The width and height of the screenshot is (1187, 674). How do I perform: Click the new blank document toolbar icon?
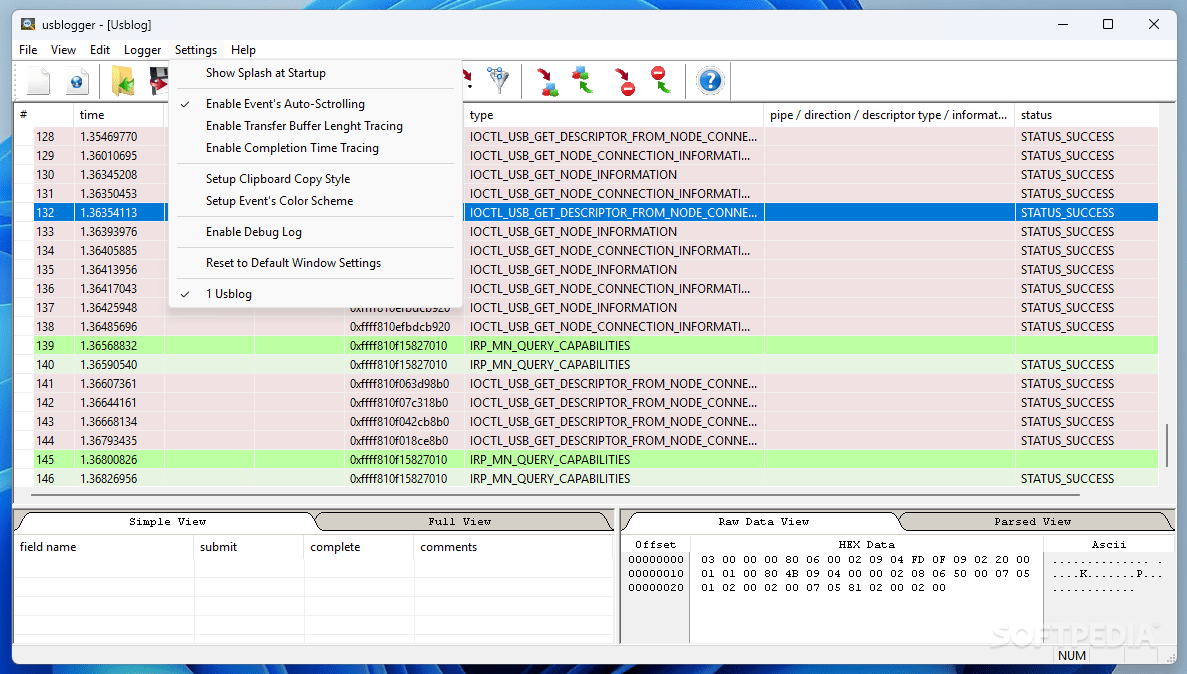(x=39, y=81)
